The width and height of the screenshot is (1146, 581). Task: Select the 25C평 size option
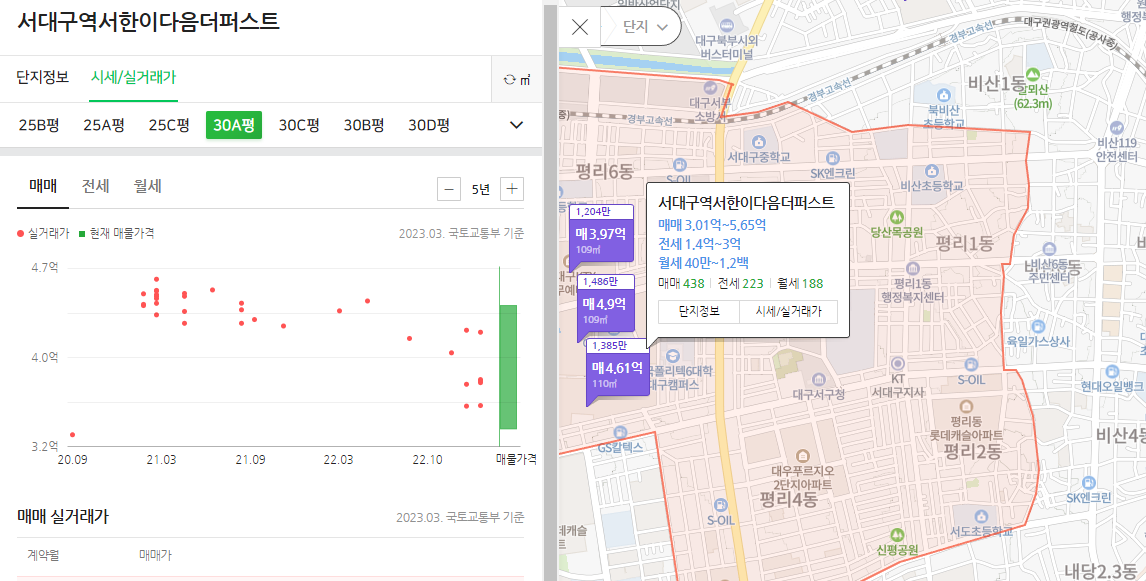coord(169,125)
